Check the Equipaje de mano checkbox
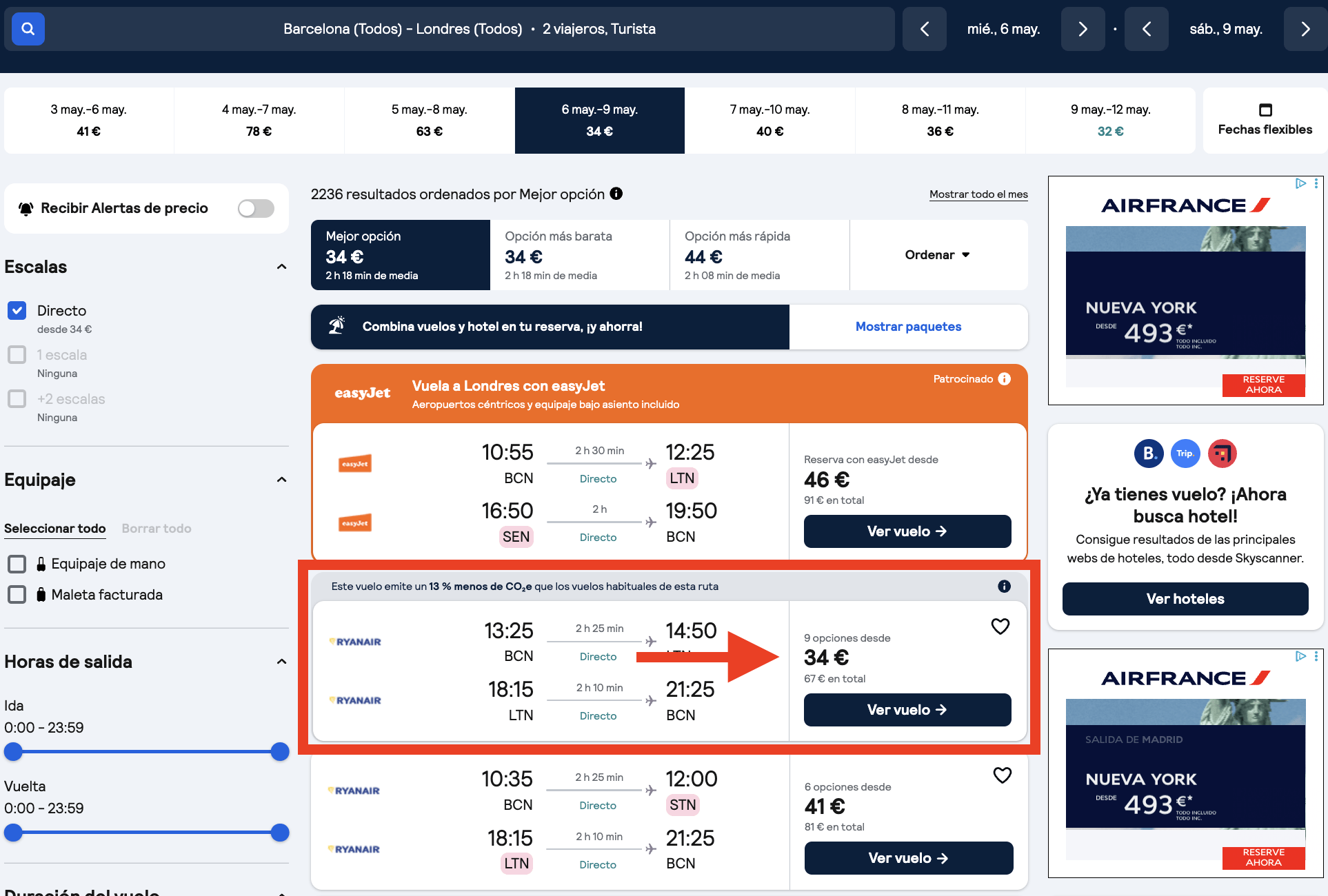 pyautogui.click(x=17, y=564)
